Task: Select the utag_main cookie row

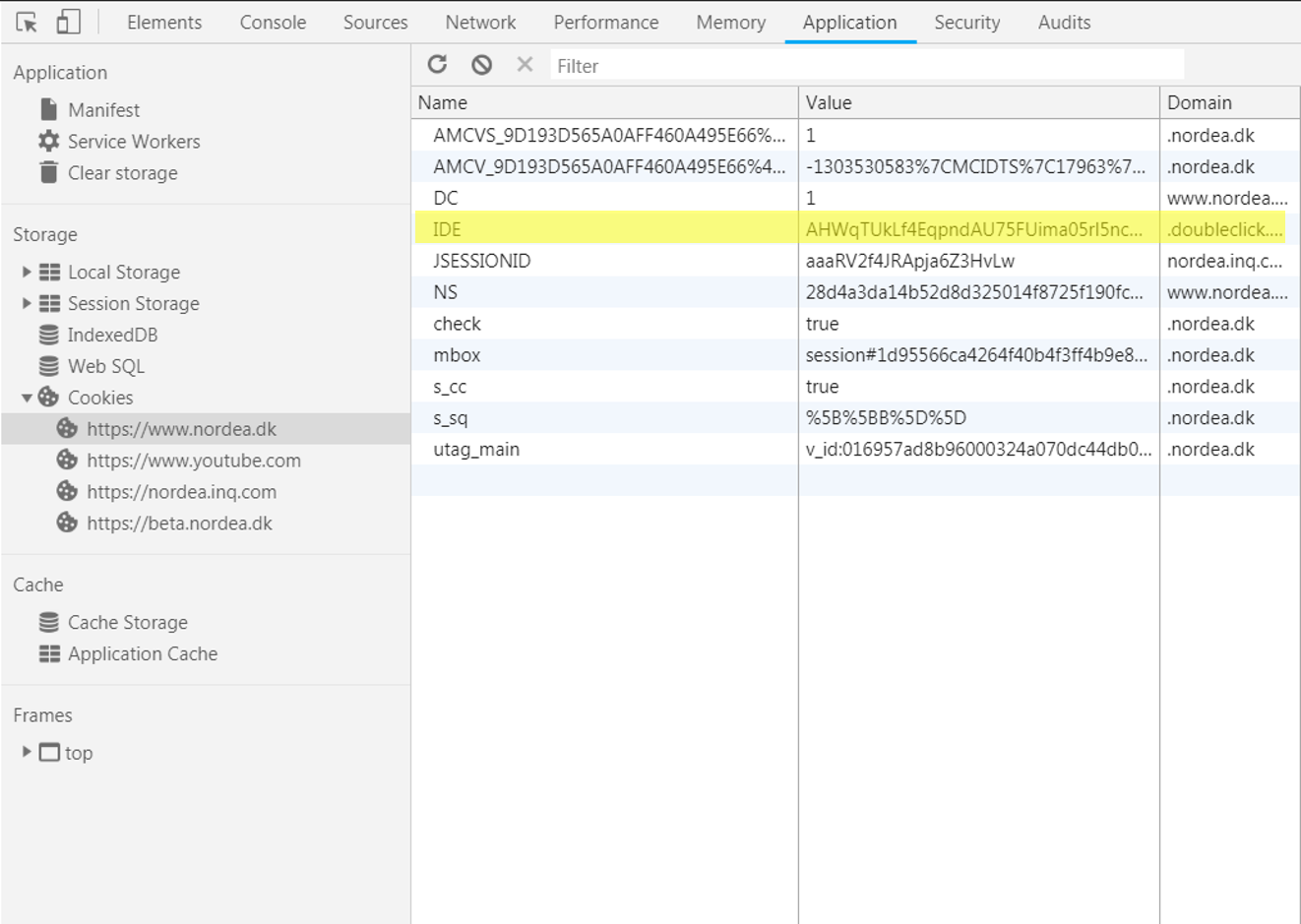Action: coord(855,450)
